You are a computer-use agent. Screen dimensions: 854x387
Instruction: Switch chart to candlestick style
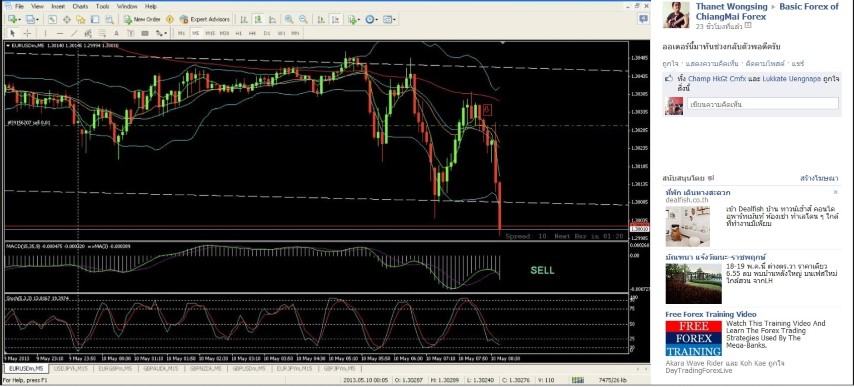[x=258, y=20]
